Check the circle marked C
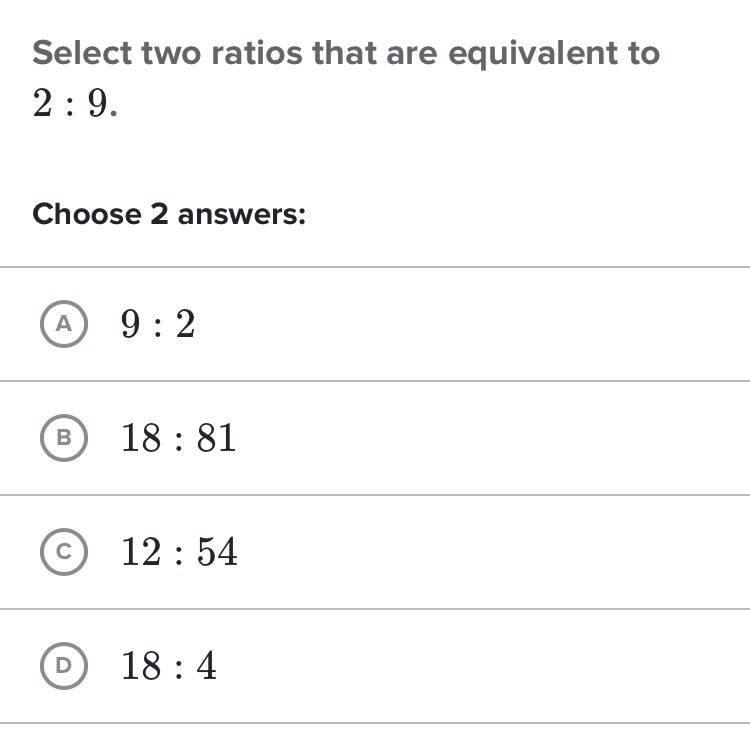750x750 pixels. pos(64,551)
